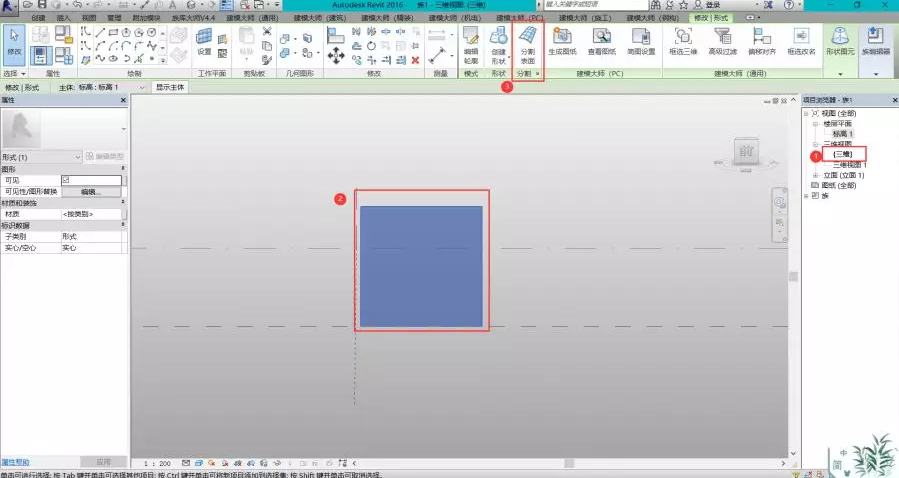
Task: Click the canvas vertical scrollbar thumb
Action: tap(794, 277)
